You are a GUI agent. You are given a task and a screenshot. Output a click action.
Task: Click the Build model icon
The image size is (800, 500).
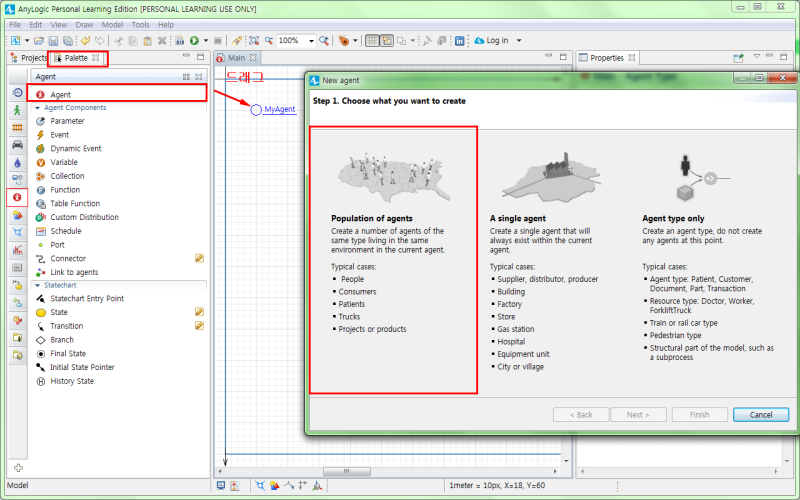pyautogui.click(x=180, y=40)
